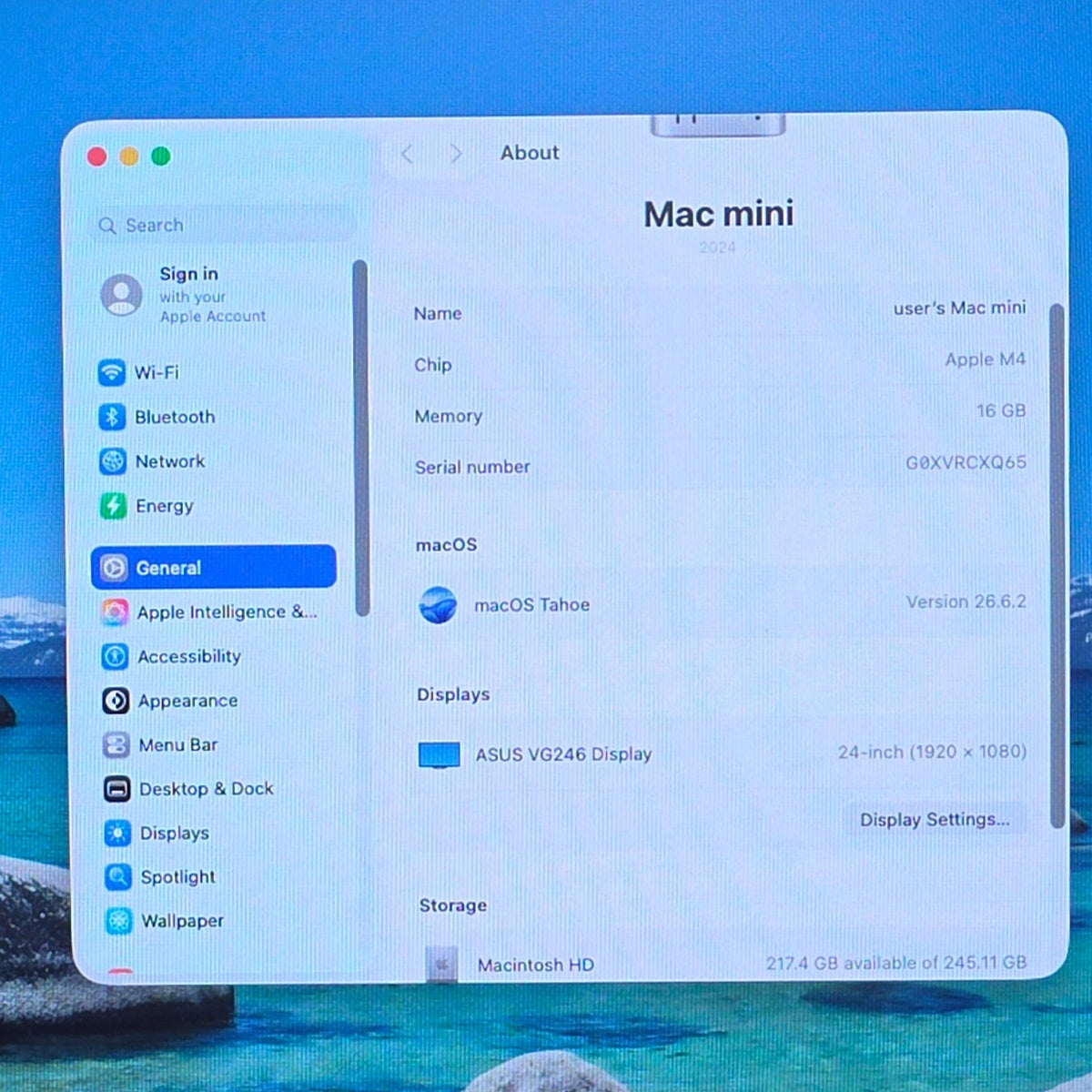Open Apple Intelligence & label
The image size is (1092, 1092).
[227, 612]
